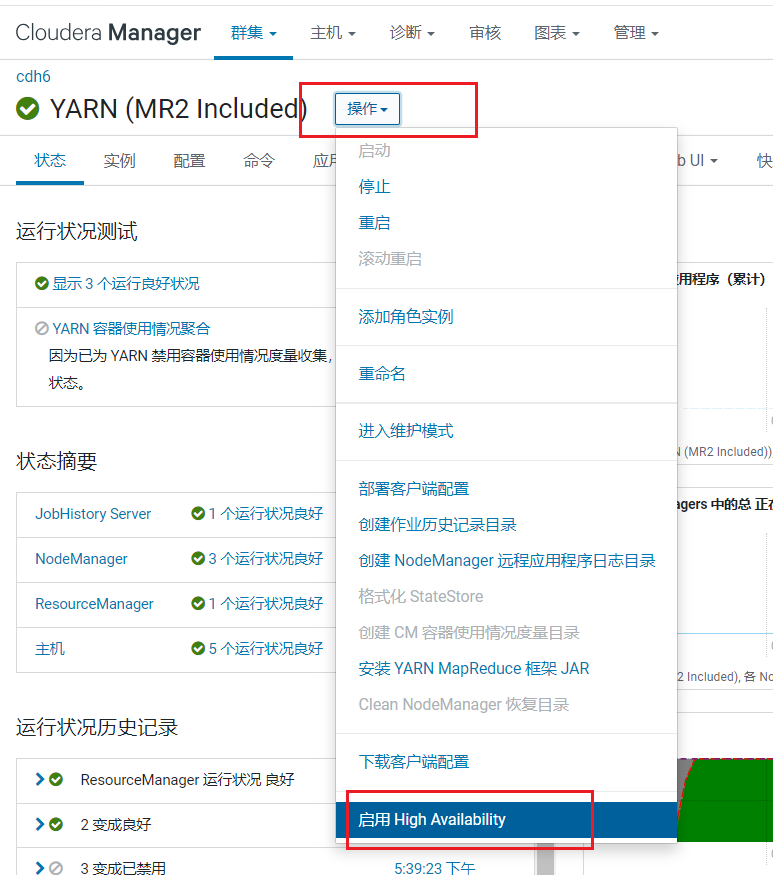Click the 5:39:23 下午 timestamp link
The height and width of the screenshot is (875, 773).
(434, 868)
